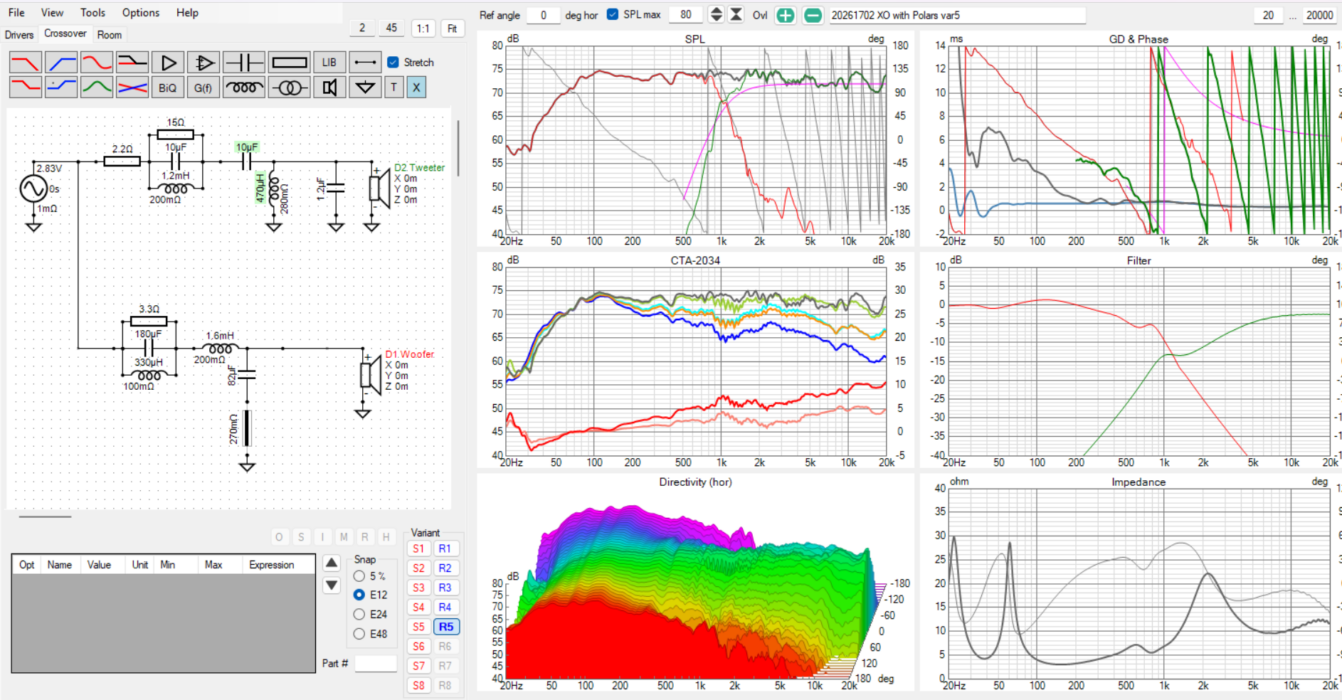This screenshot has width=1342, height=700.
Task: Toggle the Stretch checkbox
Action: coord(393,62)
